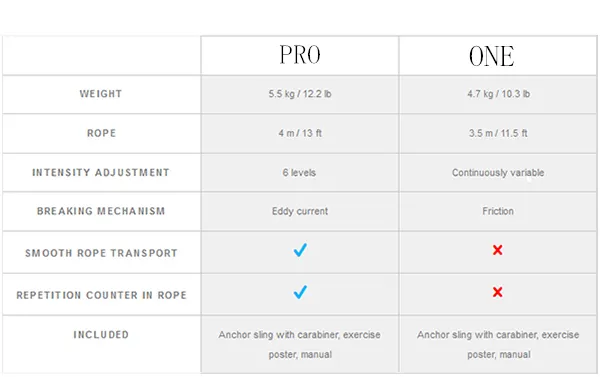This screenshot has height=377, width=600.
Task: Click the 4 m / 13 ft cell
Action: (300, 133)
